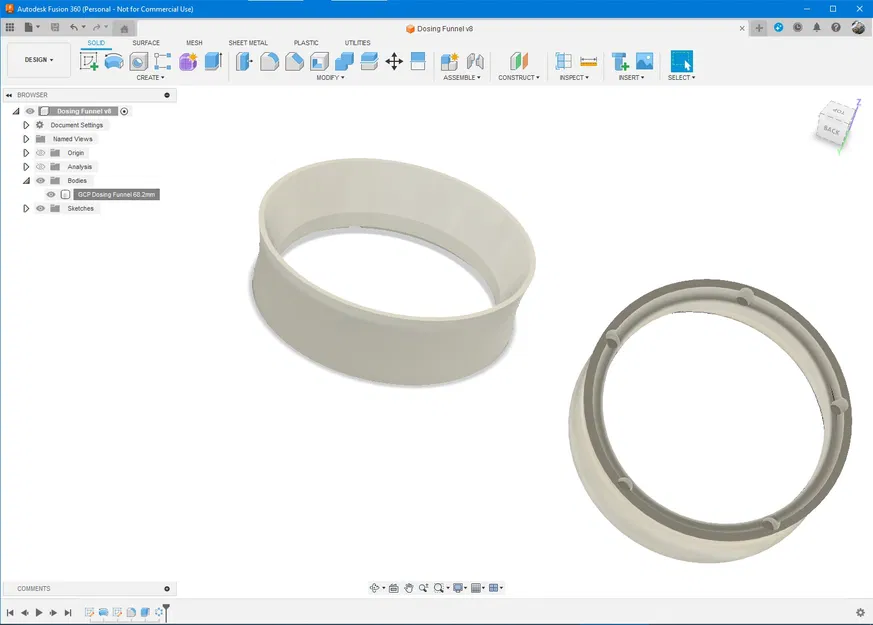
Task: Open Fusion 360 Help via the question mark
Action: tap(836, 27)
